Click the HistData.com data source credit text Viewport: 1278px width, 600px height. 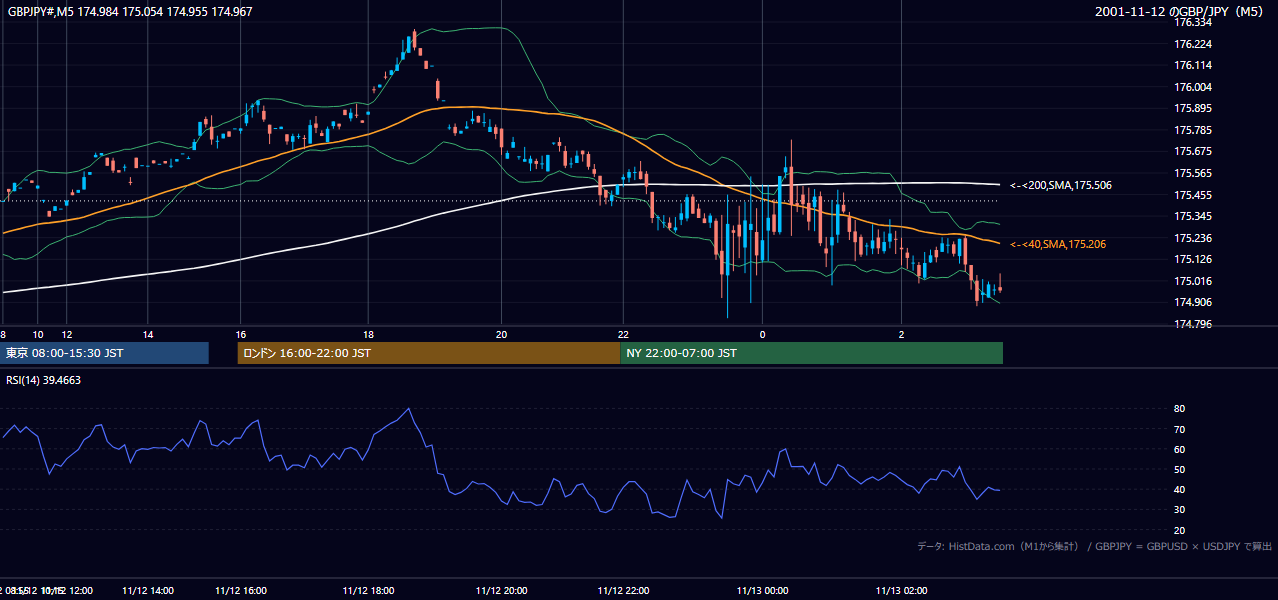[1094, 546]
